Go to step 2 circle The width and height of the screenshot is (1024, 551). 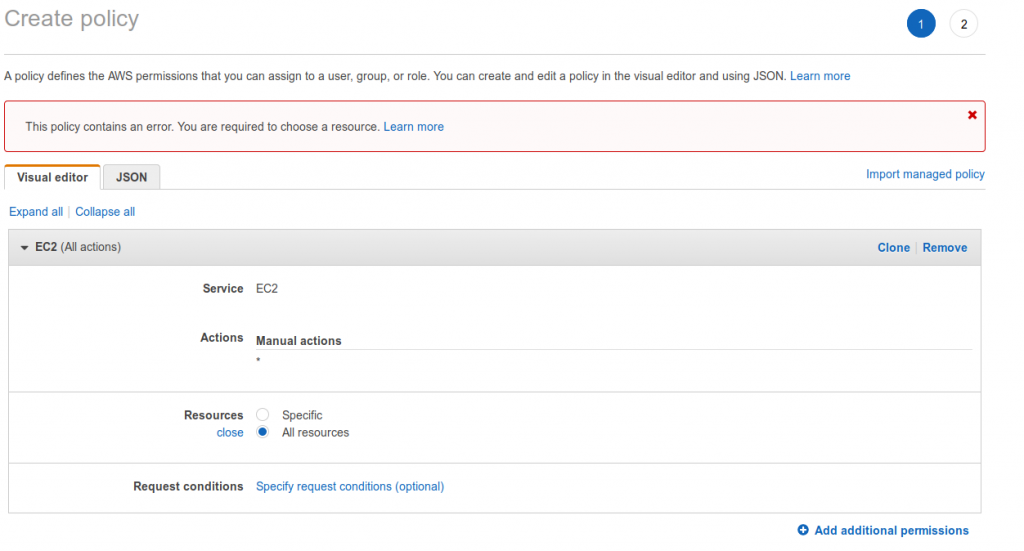(963, 24)
